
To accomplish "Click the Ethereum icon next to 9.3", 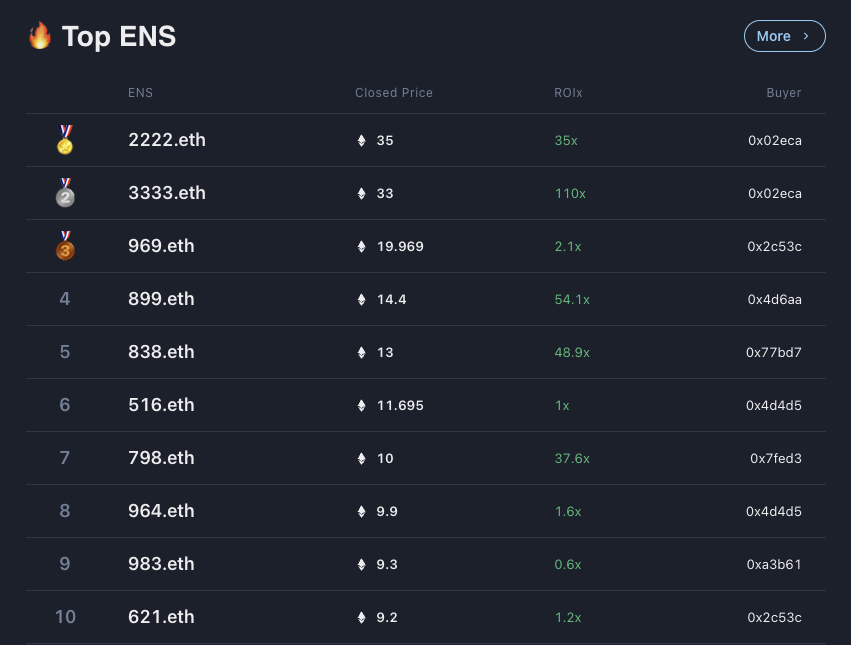I will click(361, 564).
